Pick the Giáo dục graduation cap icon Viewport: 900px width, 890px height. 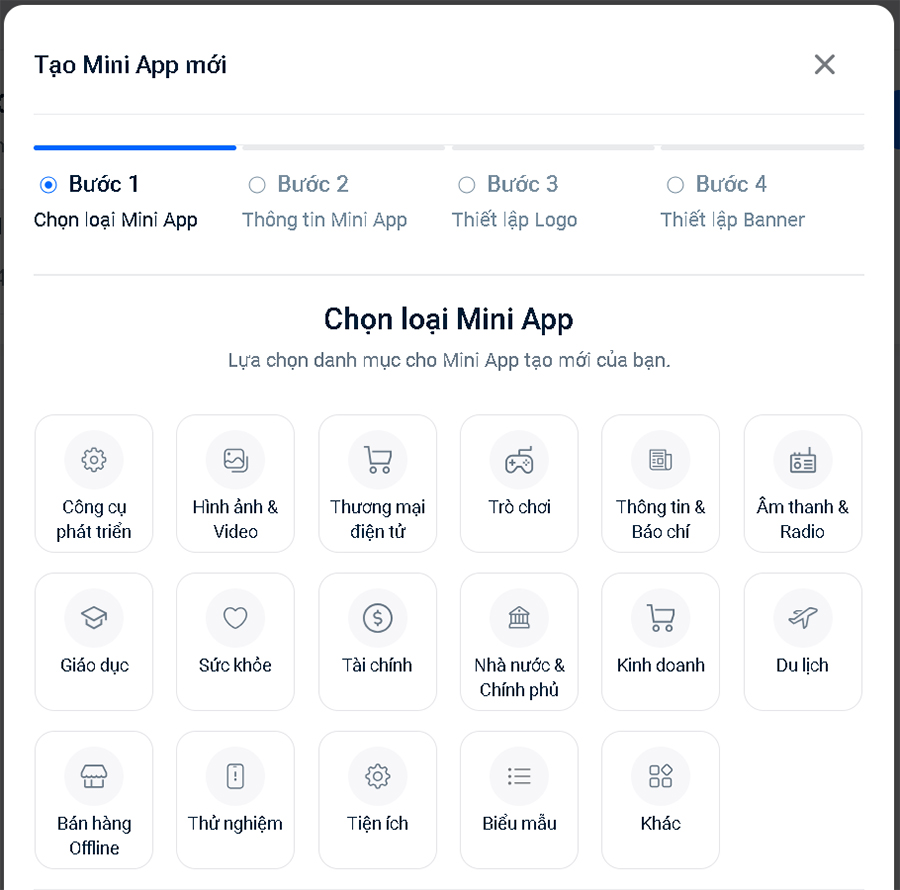pyautogui.click(x=94, y=618)
